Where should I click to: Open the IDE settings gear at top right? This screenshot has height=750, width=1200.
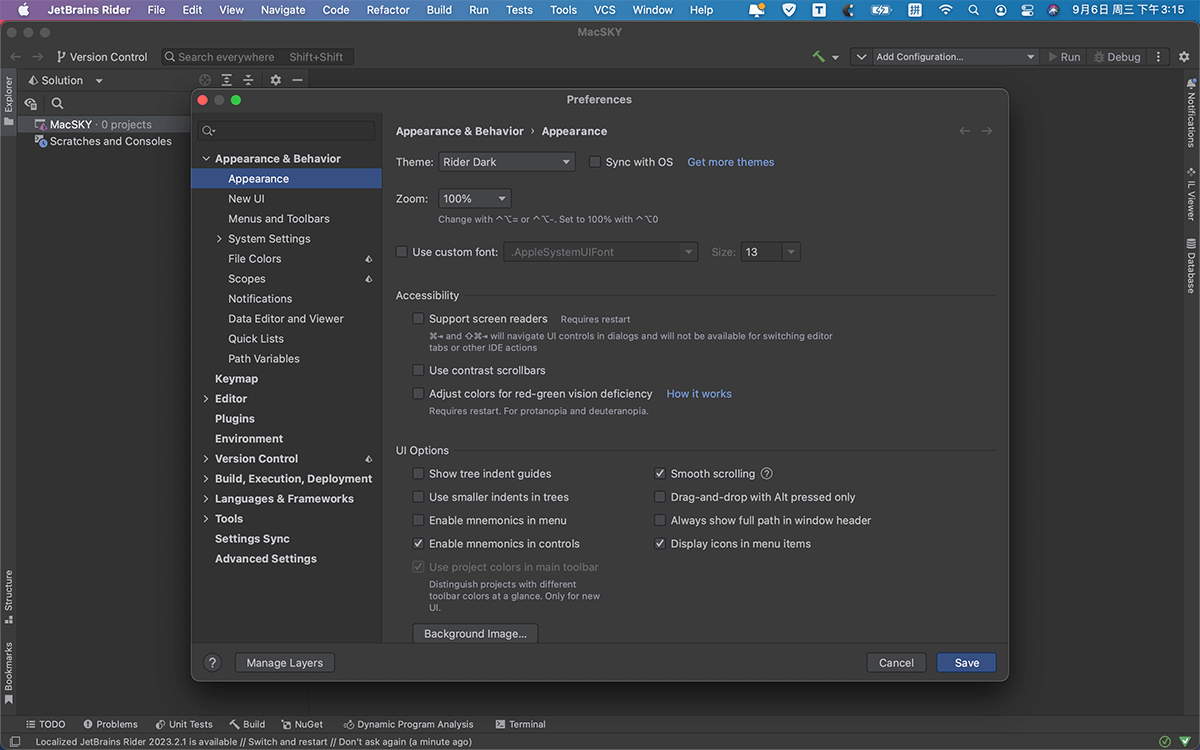[x=1184, y=57]
